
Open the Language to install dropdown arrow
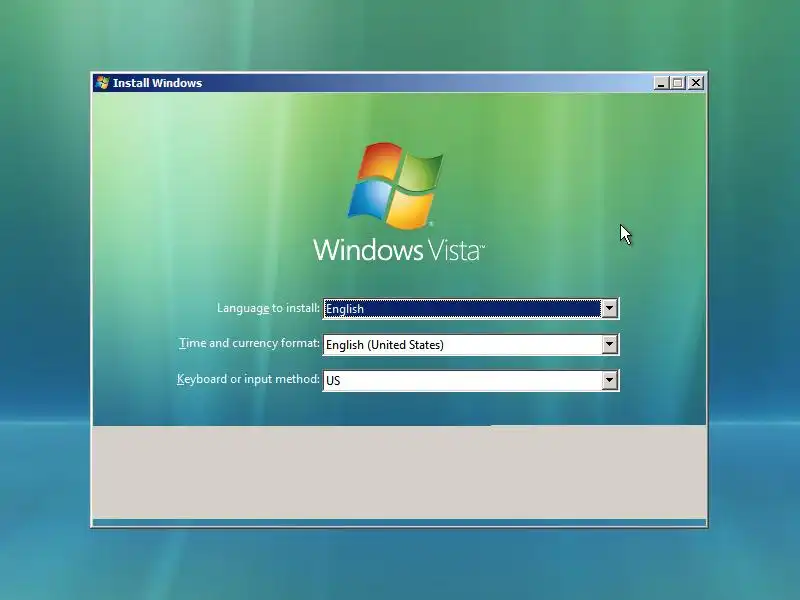click(609, 309)
